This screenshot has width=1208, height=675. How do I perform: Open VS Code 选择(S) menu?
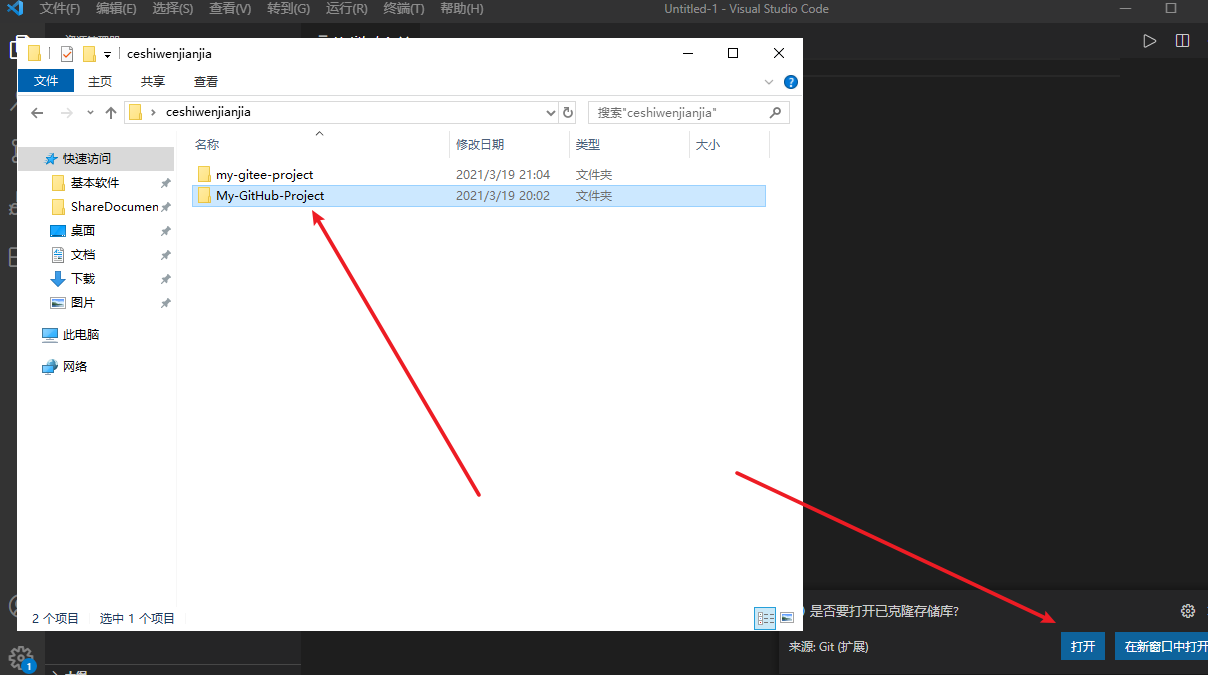[173, 9]
